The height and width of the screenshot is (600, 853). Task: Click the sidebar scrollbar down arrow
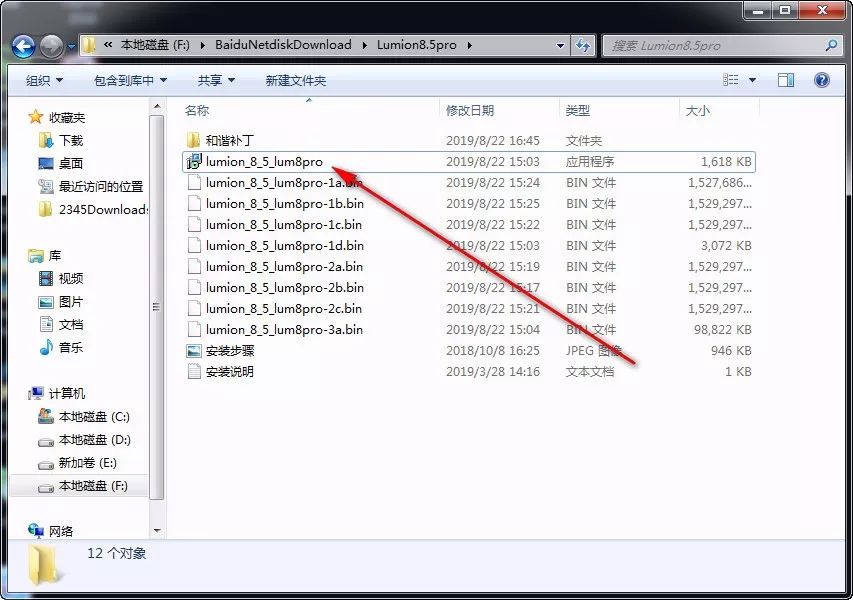click(157, 530)
